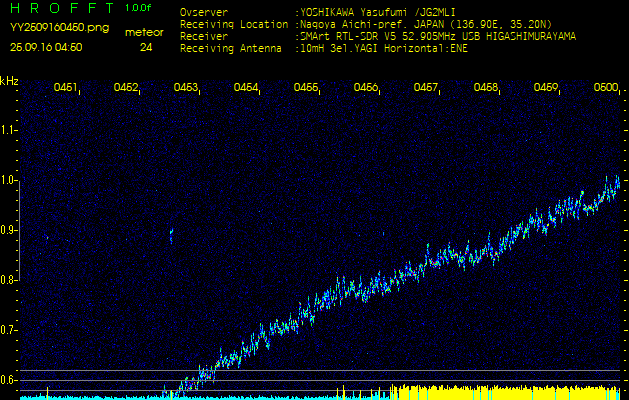This screenshot has width=629, height=400.
Task: Click the kHz axis unit label
Action: point(9,81)
